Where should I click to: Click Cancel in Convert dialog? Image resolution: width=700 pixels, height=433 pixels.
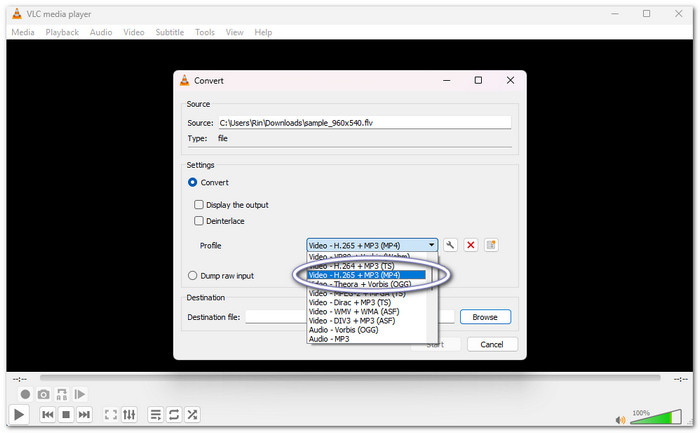(x=492, y=344)
